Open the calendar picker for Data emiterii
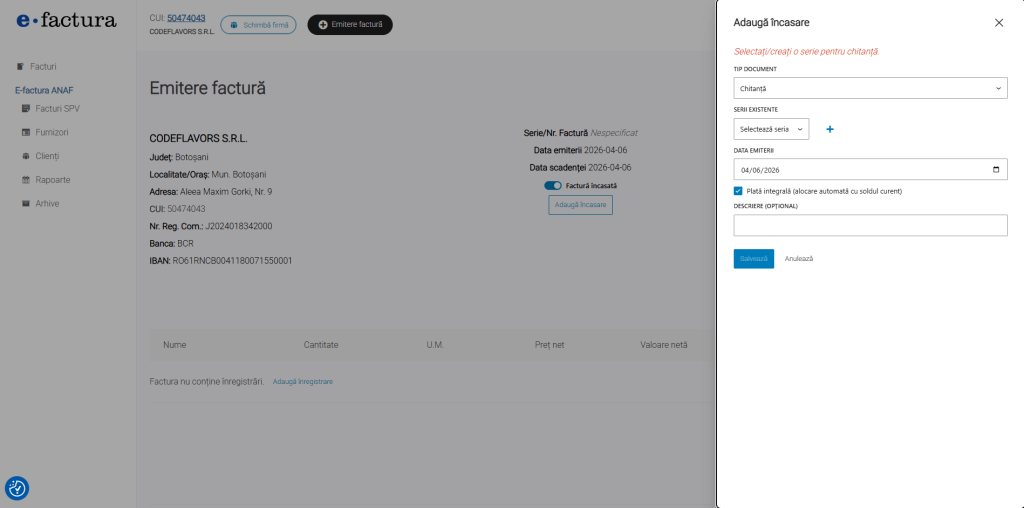Image resolution: width=1024 pixels, height=508 pixels. [x=995, y=170]
